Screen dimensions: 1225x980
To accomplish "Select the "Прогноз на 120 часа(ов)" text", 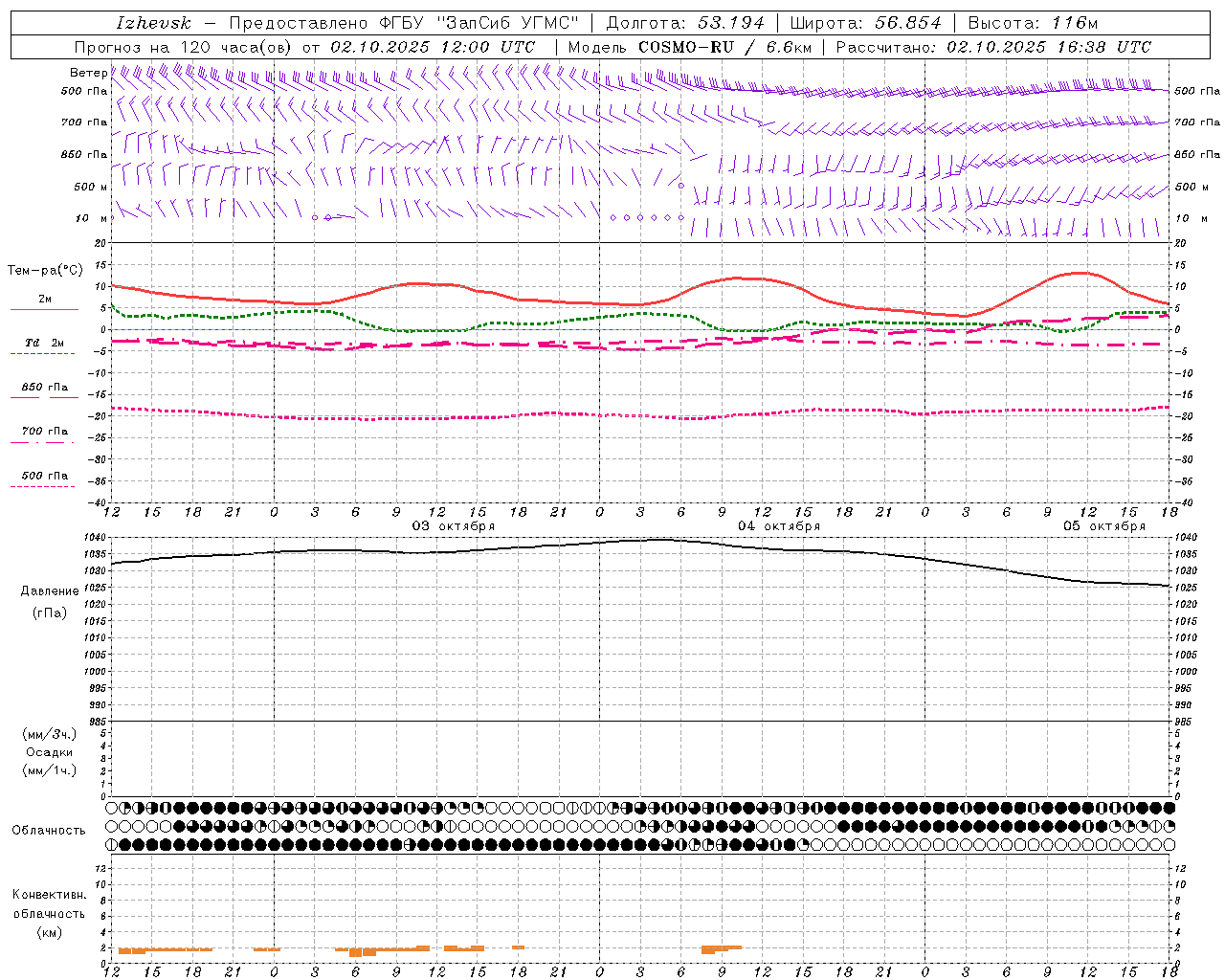I will [184, 47].
